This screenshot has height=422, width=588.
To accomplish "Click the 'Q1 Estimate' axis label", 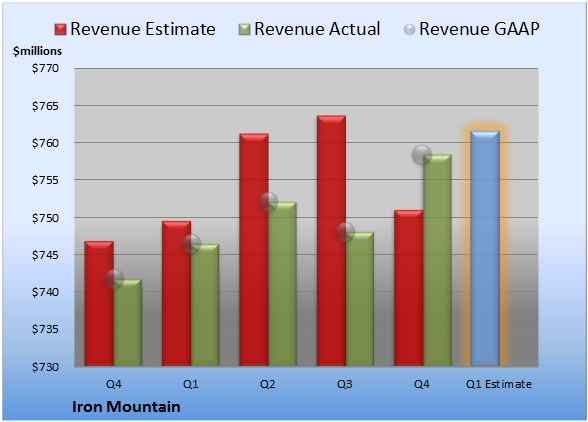I will tap(499, 384).
